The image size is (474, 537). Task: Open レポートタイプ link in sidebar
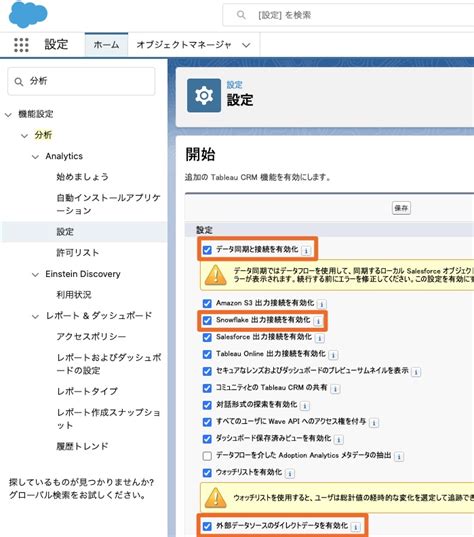tap(87, 391)
